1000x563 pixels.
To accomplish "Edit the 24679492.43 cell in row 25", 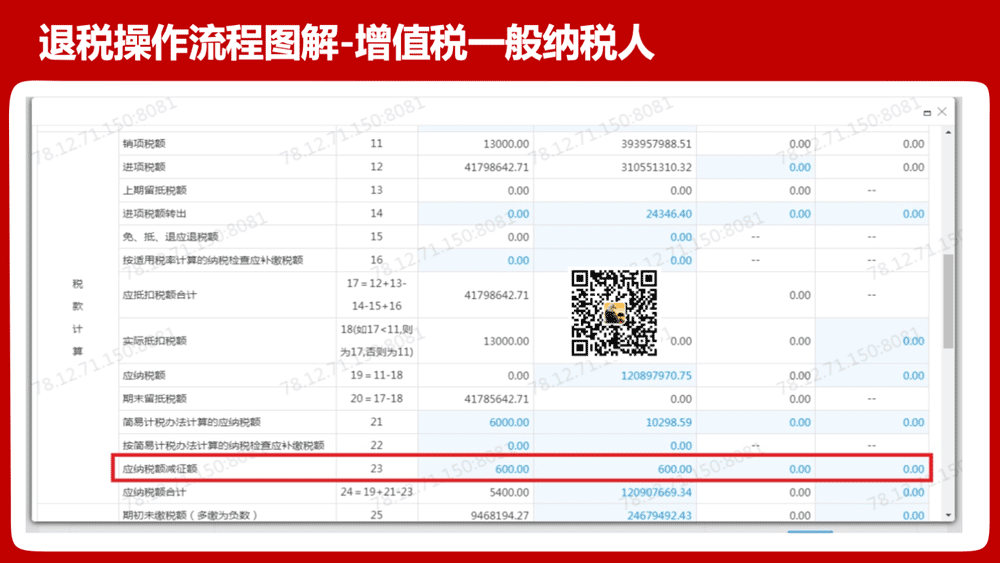I will tap(659, 515).
